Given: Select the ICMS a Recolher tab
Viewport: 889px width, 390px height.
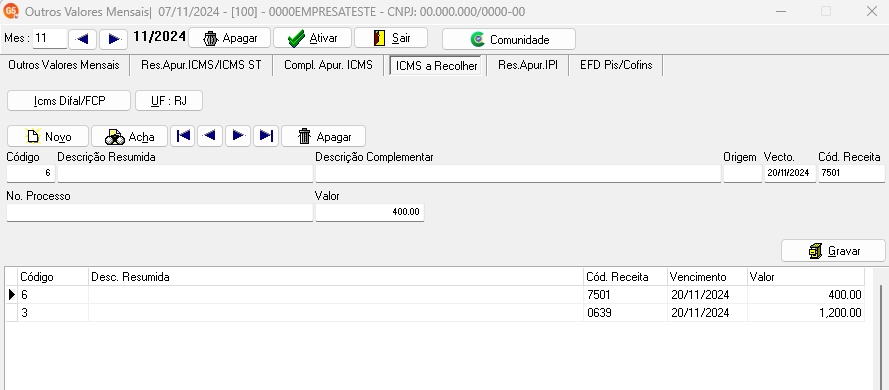Looking at the screenshot, I should tap(436, 66).
